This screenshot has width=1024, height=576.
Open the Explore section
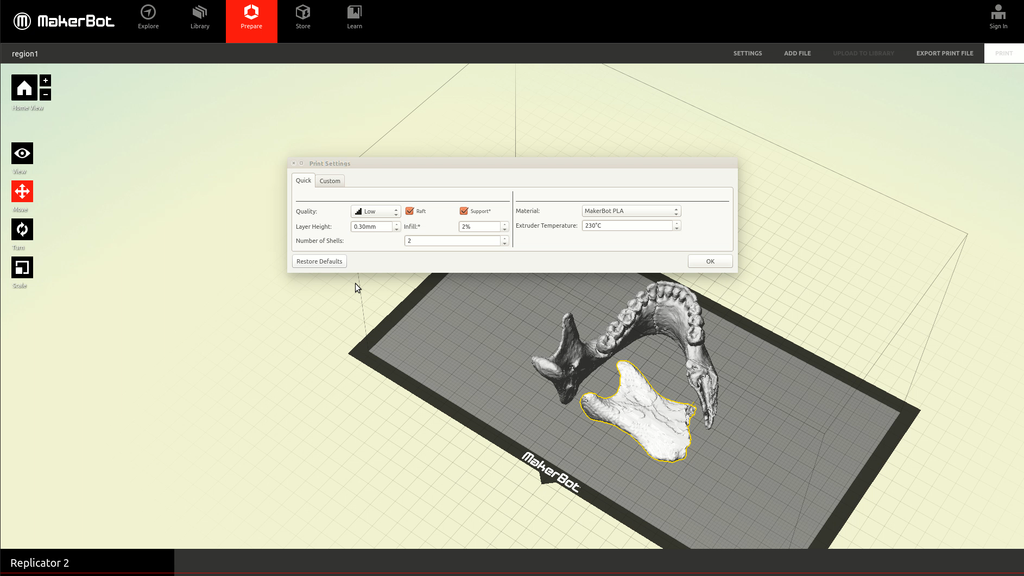click(x=148, y=17)
